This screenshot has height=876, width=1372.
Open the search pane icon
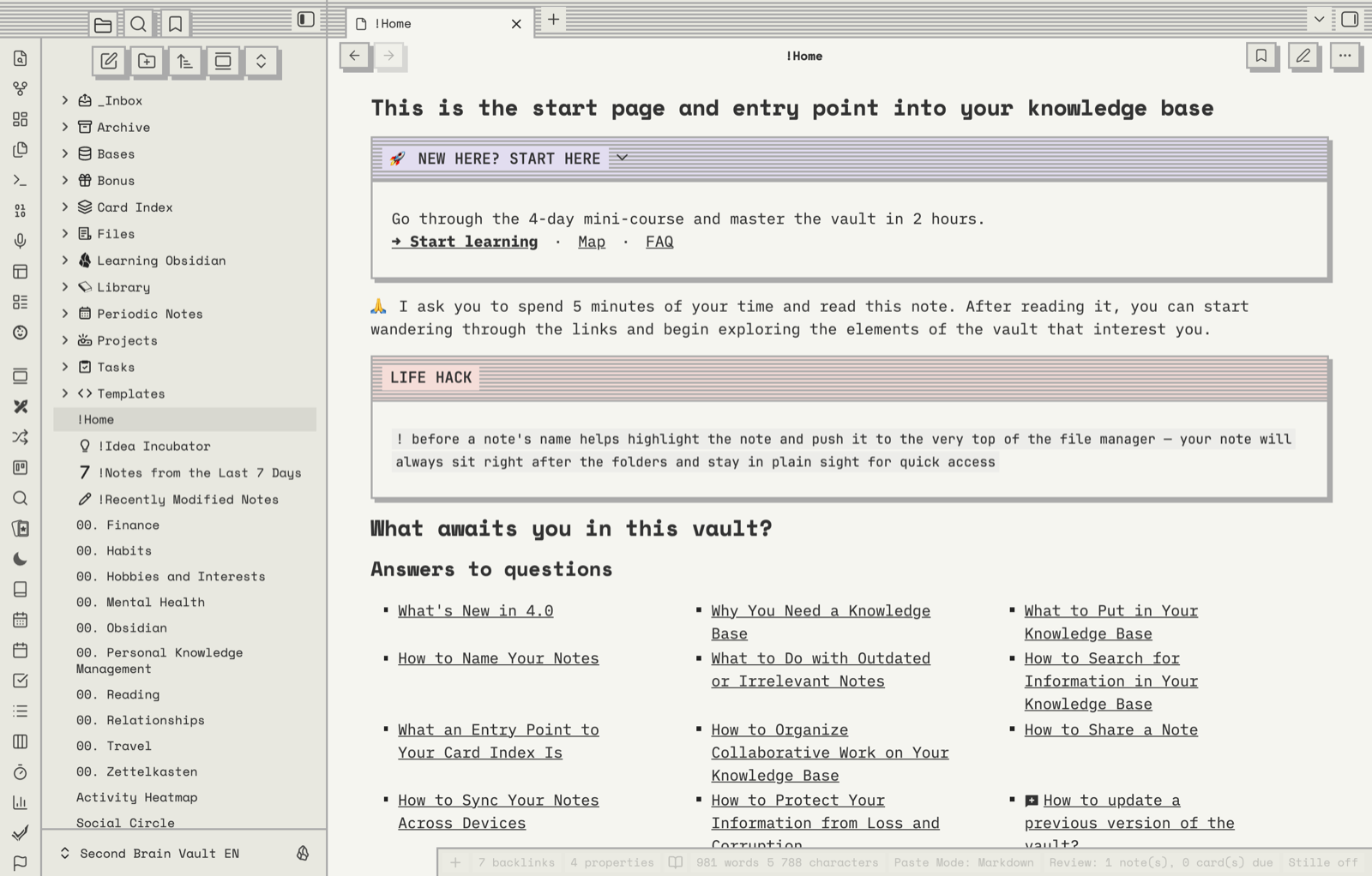click(139, 24)
